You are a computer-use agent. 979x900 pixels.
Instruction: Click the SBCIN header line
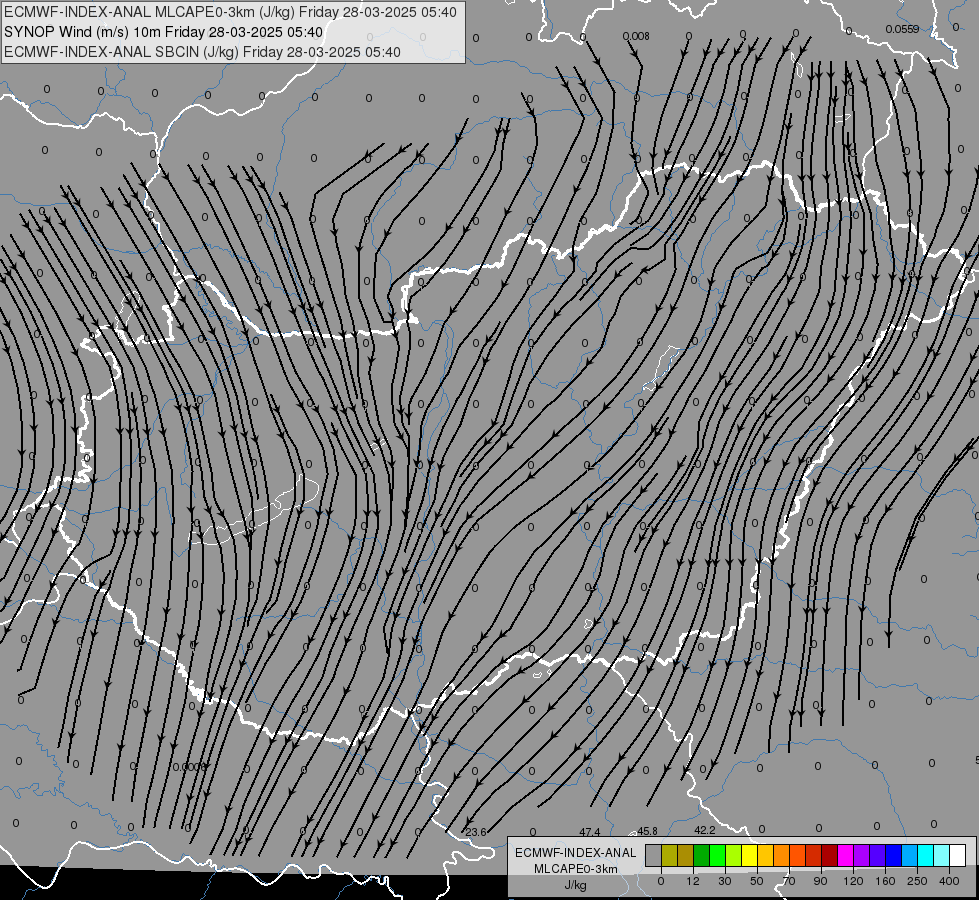[x=202, y=52]
